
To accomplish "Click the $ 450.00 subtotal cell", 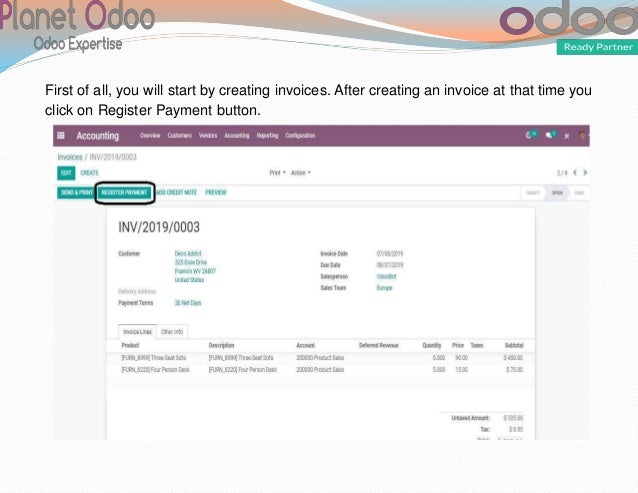I will pos(513,358).
